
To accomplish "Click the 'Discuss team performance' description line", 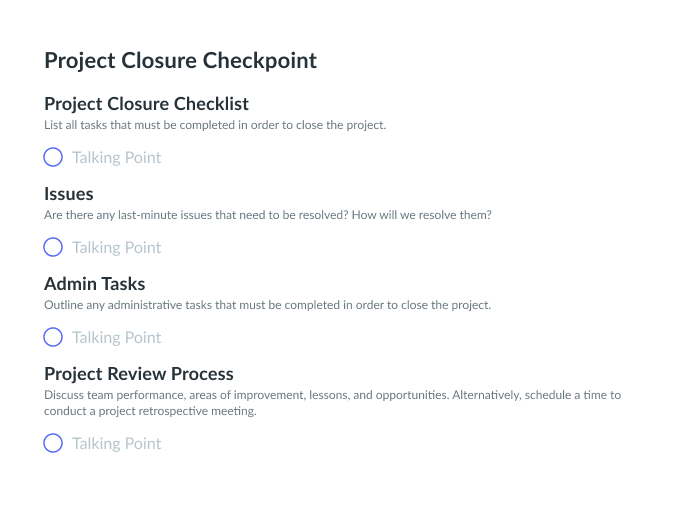I will [332, 395].
